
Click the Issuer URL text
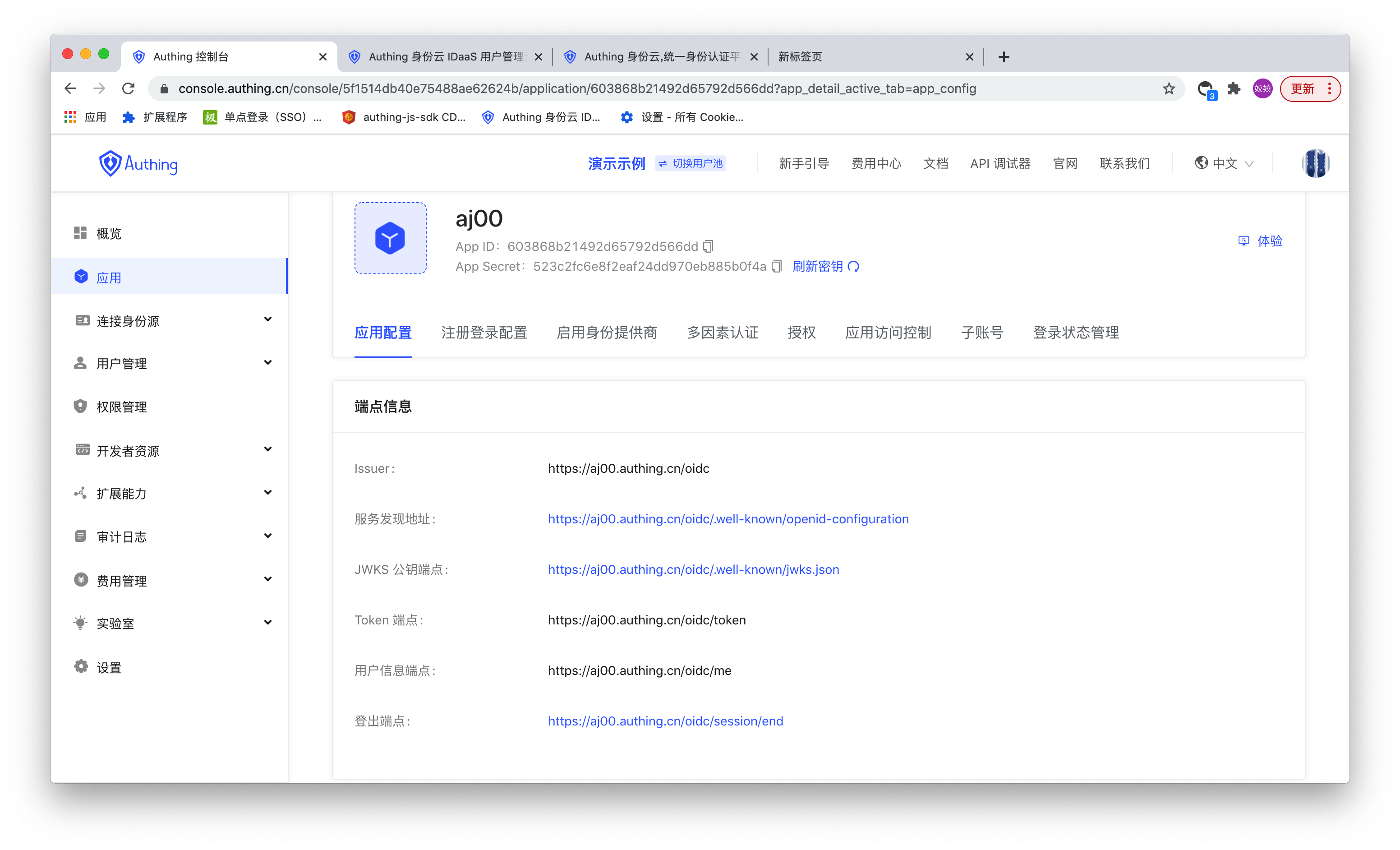coord(628,468)
